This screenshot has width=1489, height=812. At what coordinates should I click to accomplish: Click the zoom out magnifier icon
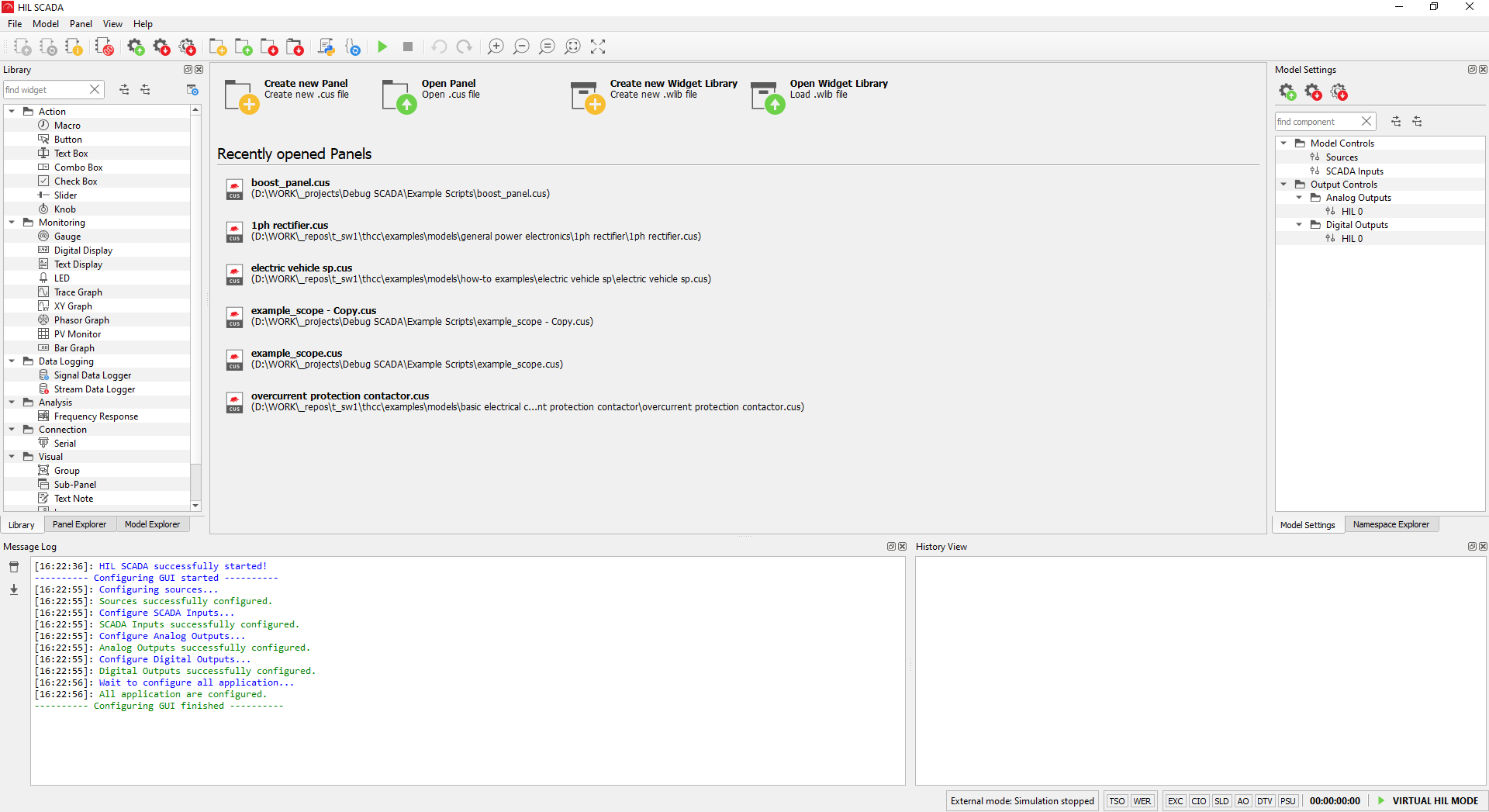coord(521,47)
